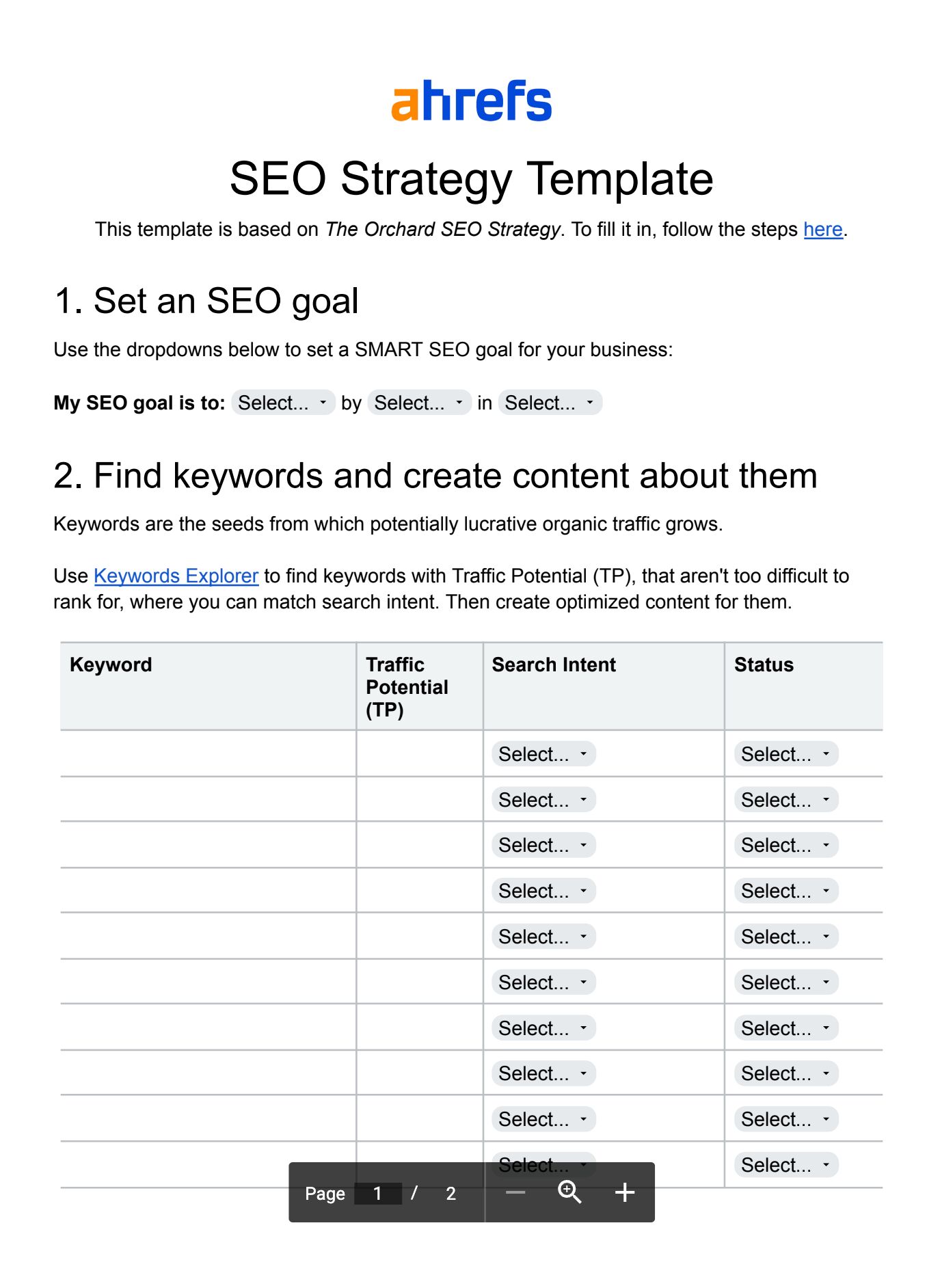Image resolution: width=927 pixels, height=1288 pixels.
Task: Open Status dropdown in second row
Action: [785, 800]
